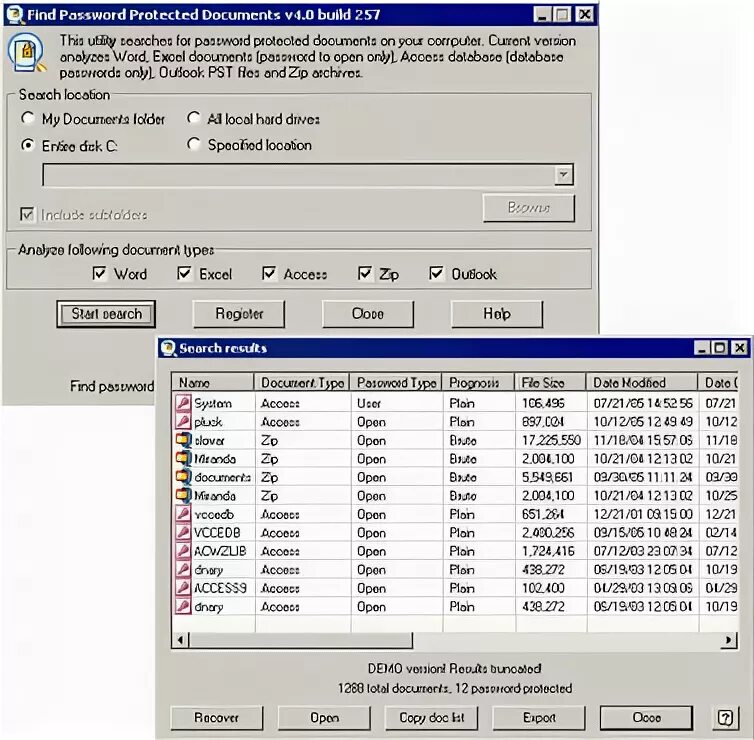Click the location path combo box field
This screenshot has width=754, height=740.
click(308, 175)
